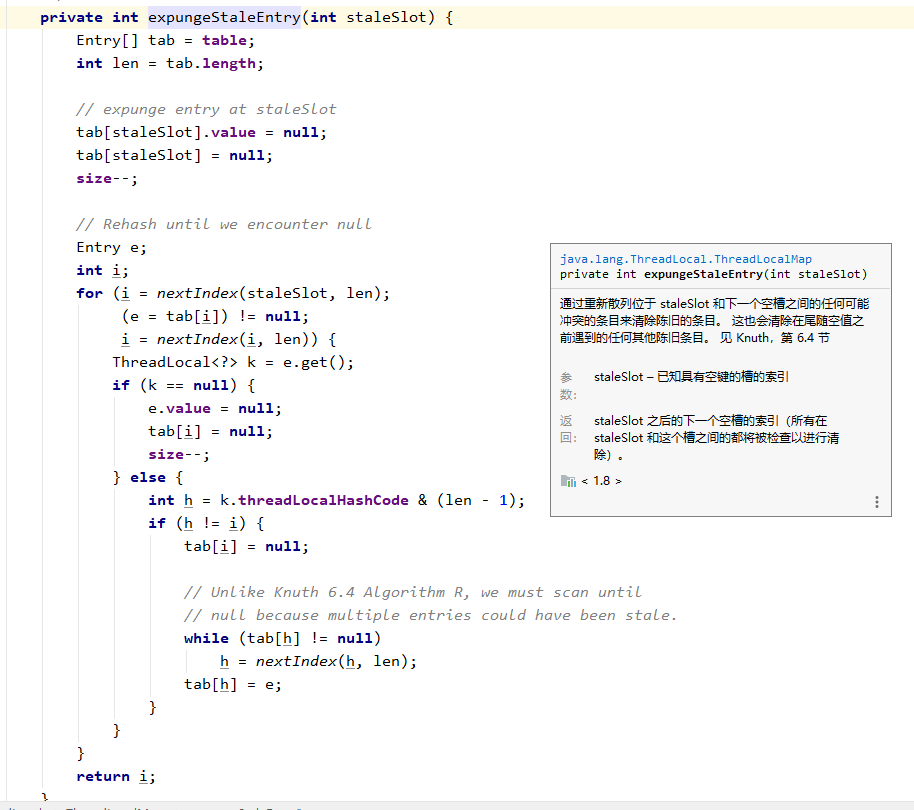
Task: Click the 'Entry e;' declaration
Action: point(111,248)
